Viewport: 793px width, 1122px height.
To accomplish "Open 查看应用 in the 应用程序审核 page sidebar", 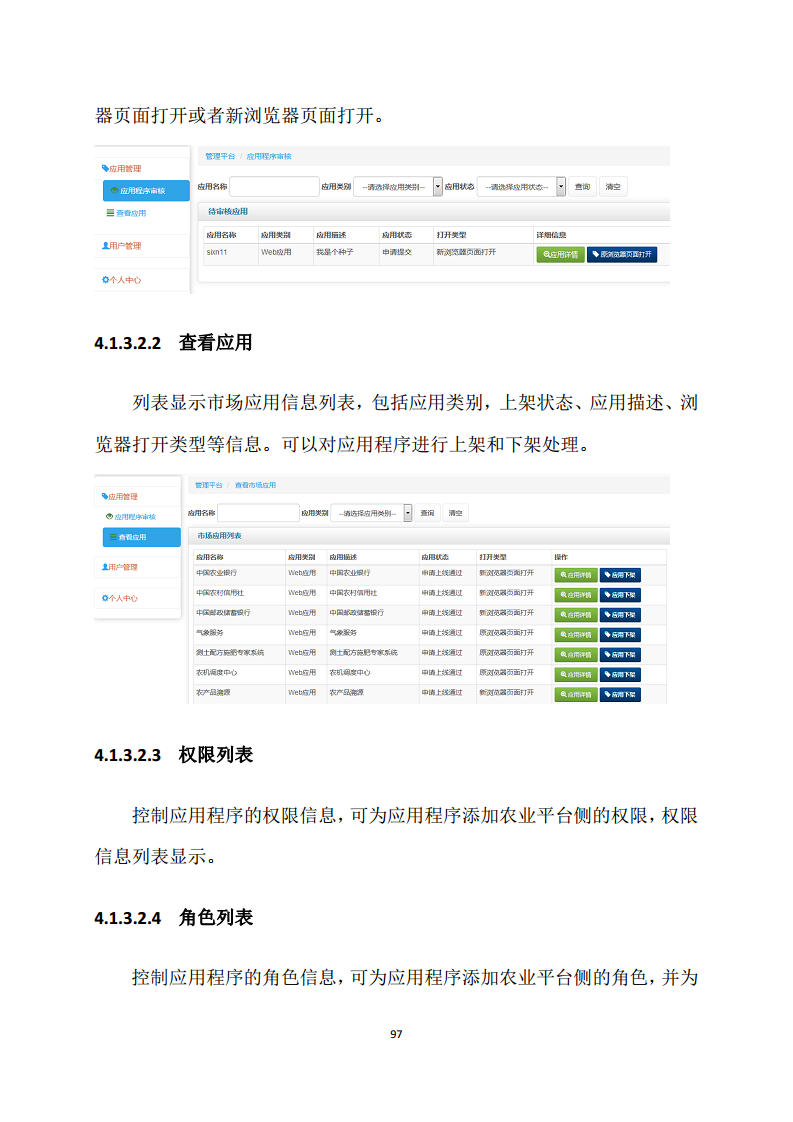I will [x=127, y=213].
